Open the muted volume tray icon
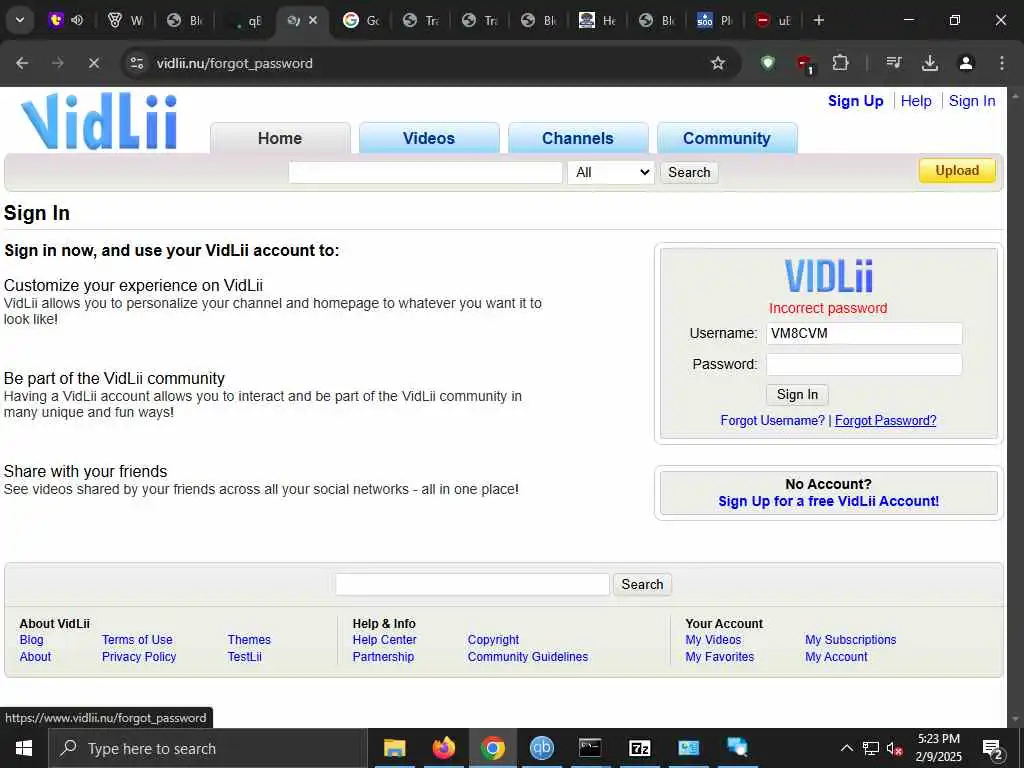 pos(895,748)
